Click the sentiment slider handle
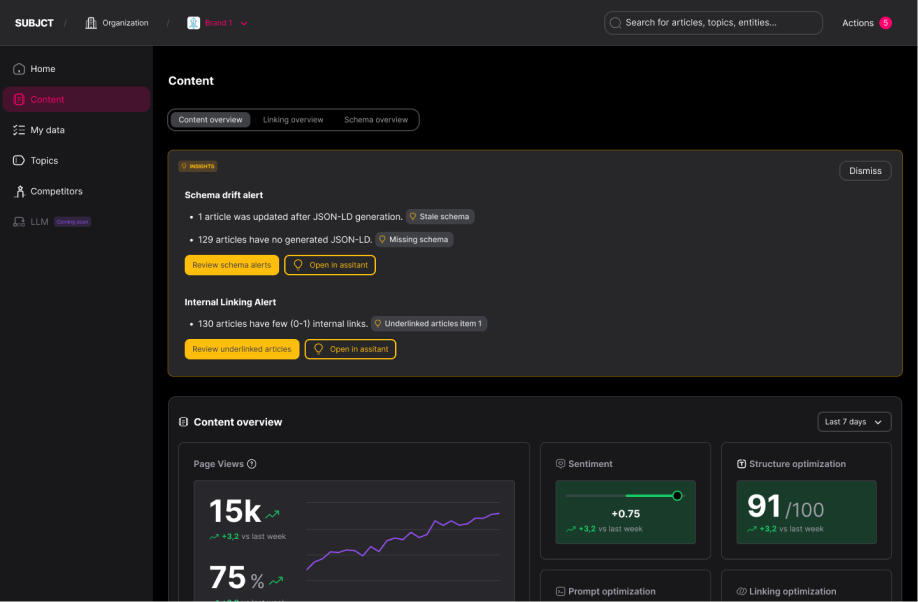The height and width of the screenshot is (602, 918). (x=677, y=495)
